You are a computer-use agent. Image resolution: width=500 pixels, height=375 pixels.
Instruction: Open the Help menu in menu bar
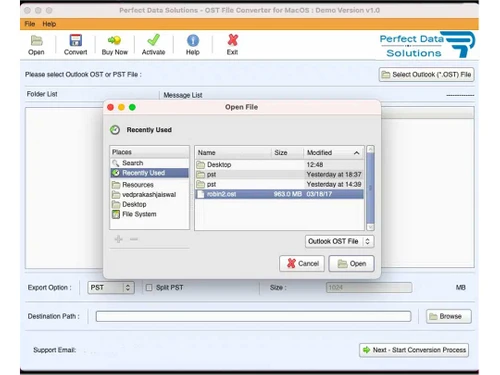[x=49, y=24]
